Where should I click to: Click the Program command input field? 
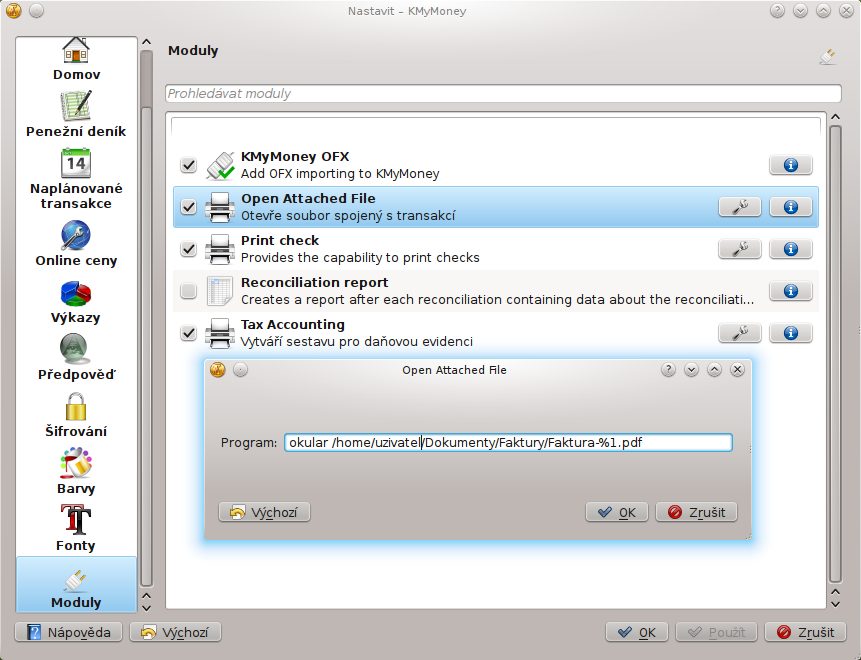(508, 443)
